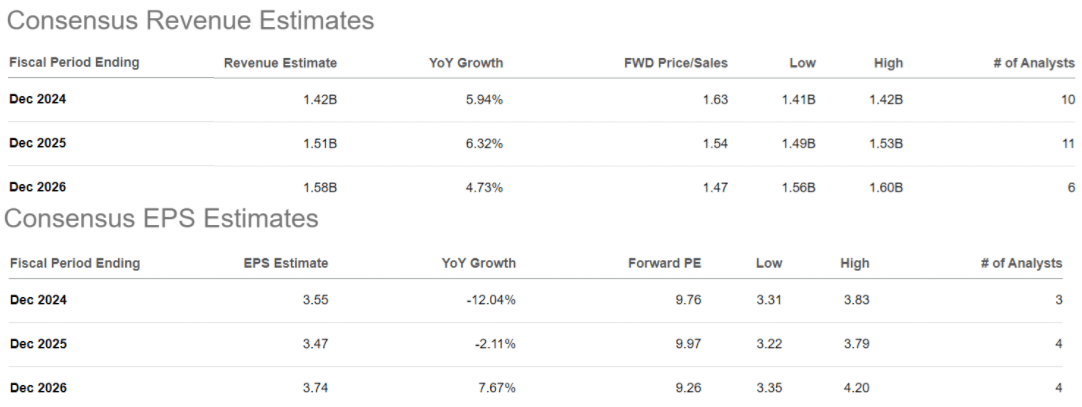1082x407 pixels.
Task: Select Dec 2026 row in EPS table
Action: [38, 387]
